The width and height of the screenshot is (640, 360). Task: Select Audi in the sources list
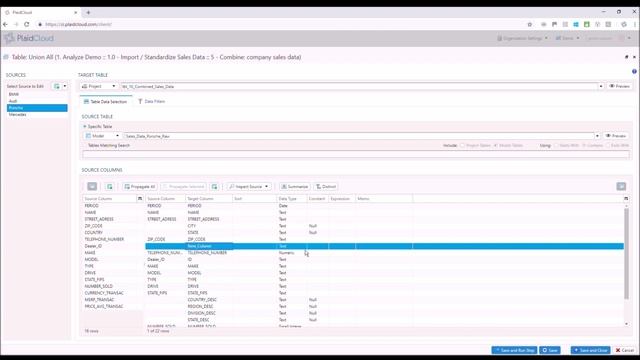[x=37, y=101]
